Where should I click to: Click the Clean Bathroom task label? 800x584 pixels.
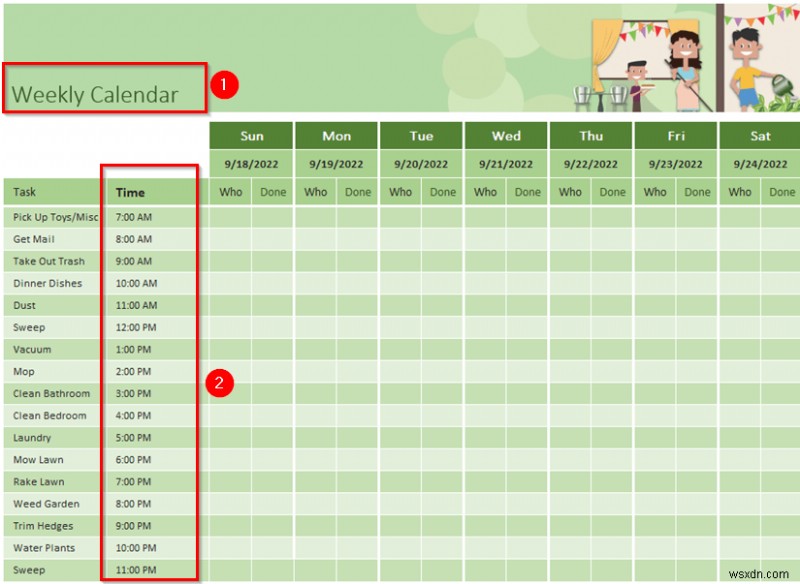tap(50, 393)
